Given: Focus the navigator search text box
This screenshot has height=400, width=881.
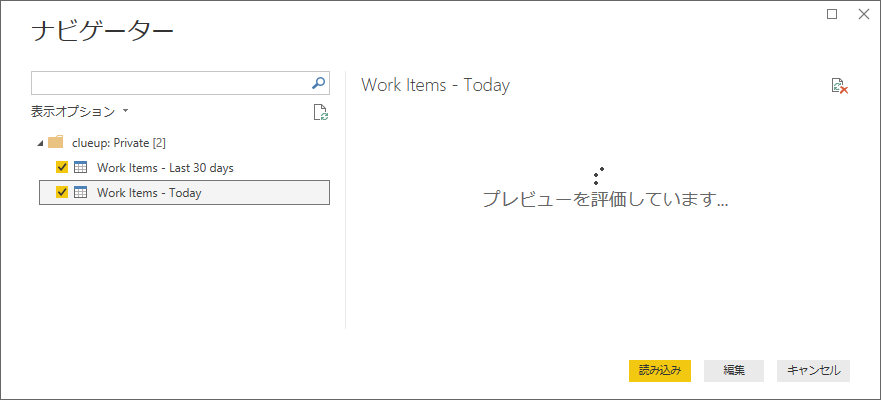Looking at the screenshot, I should click(170, 83).
